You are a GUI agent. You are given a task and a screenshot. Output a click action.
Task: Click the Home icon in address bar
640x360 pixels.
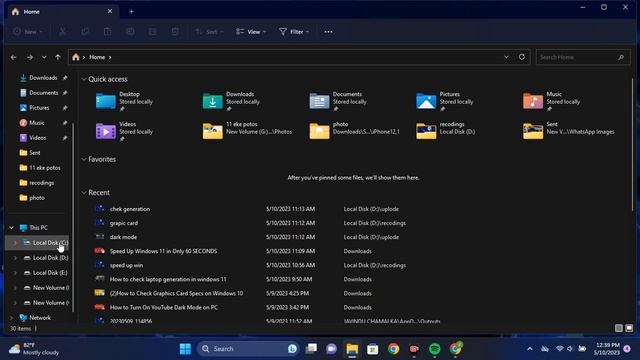pyautogui.click(x=76, y=57)
